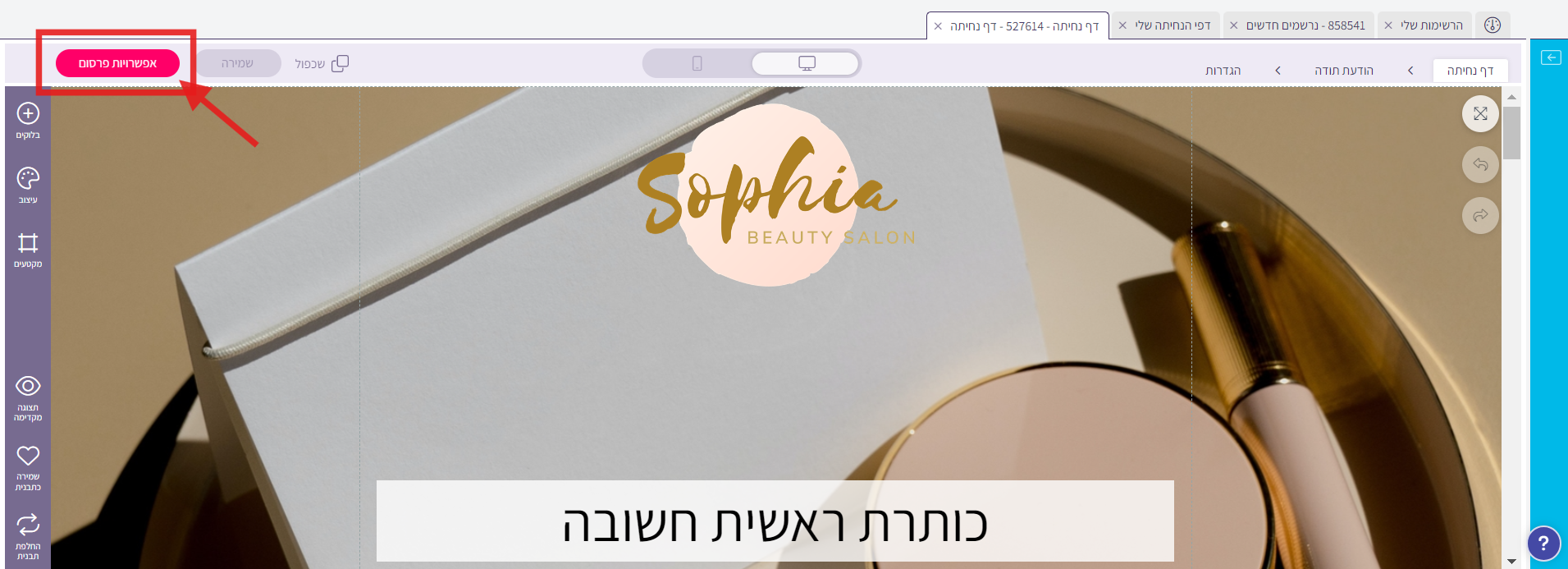This screenshot has height=569, width=1568.
Task: Open preview with the eye icon
Action: point(28,398)
